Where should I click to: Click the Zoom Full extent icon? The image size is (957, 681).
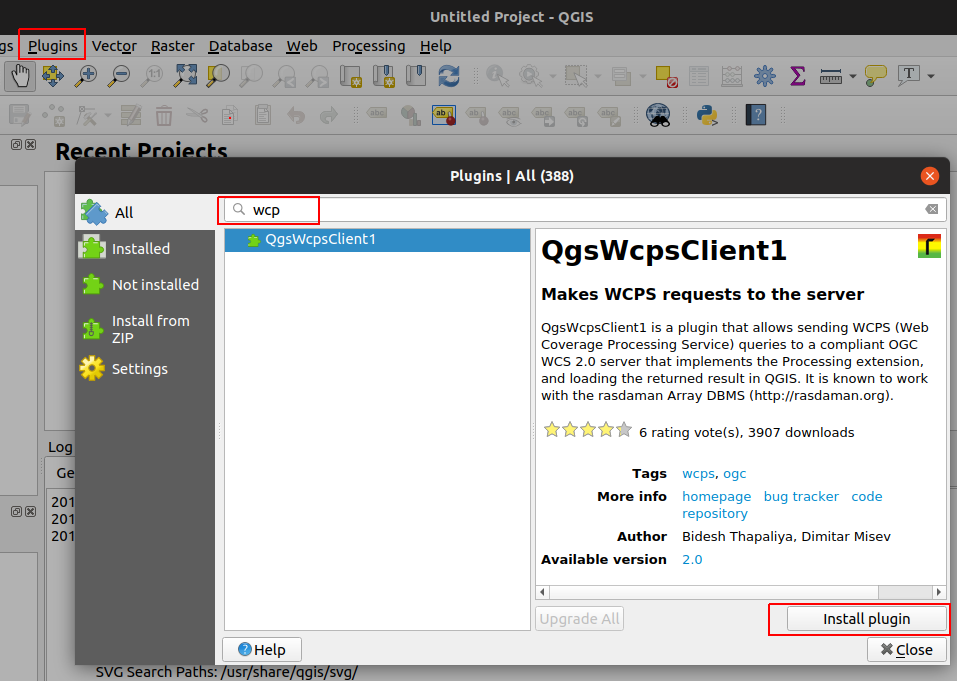[185, 76]
